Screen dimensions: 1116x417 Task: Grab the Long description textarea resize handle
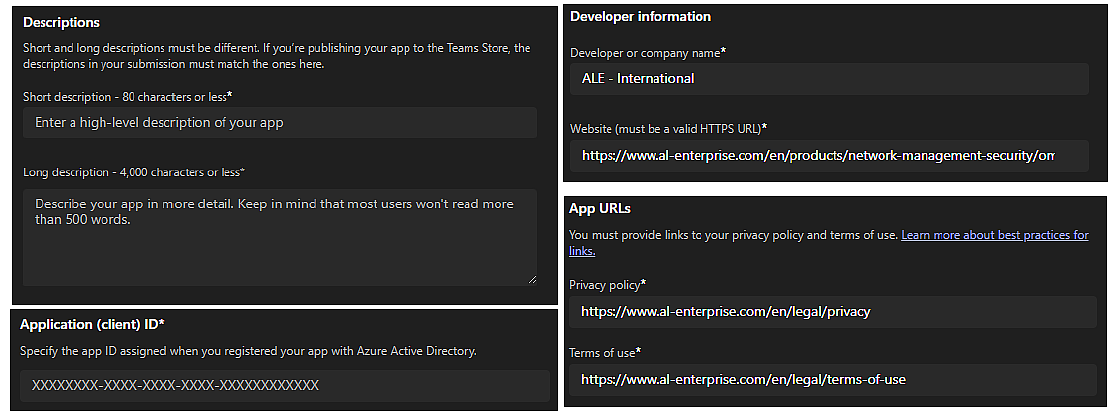[x=531, y=279]
